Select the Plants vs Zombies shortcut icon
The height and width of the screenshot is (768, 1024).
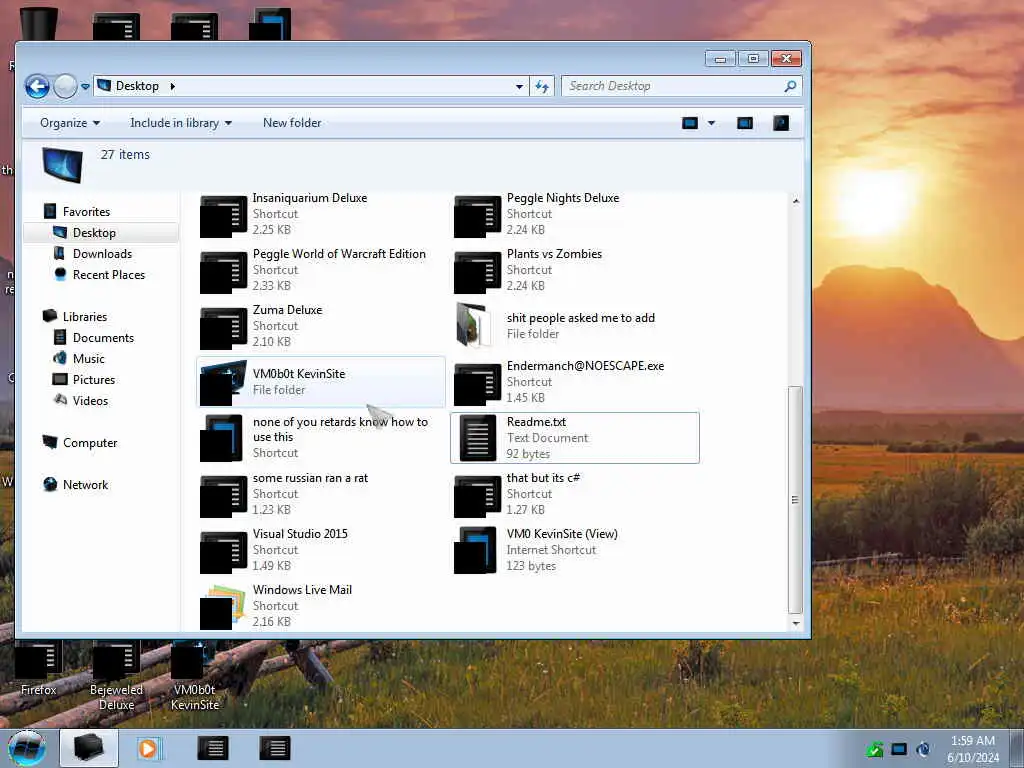point(477,272)
